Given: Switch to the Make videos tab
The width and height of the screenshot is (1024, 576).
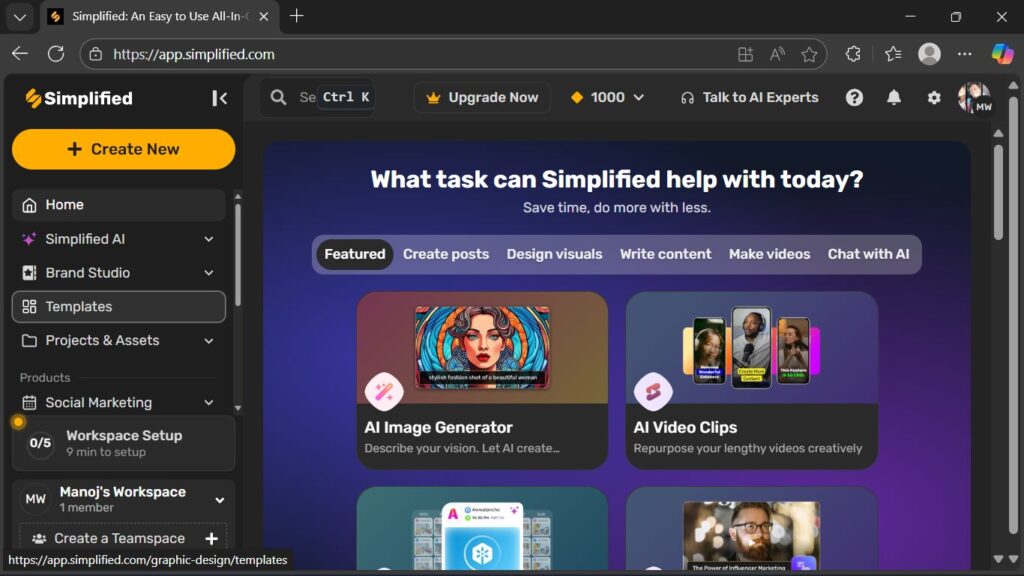Looking at the screenshot, I should pyautogui.click(x=769, y=254).
